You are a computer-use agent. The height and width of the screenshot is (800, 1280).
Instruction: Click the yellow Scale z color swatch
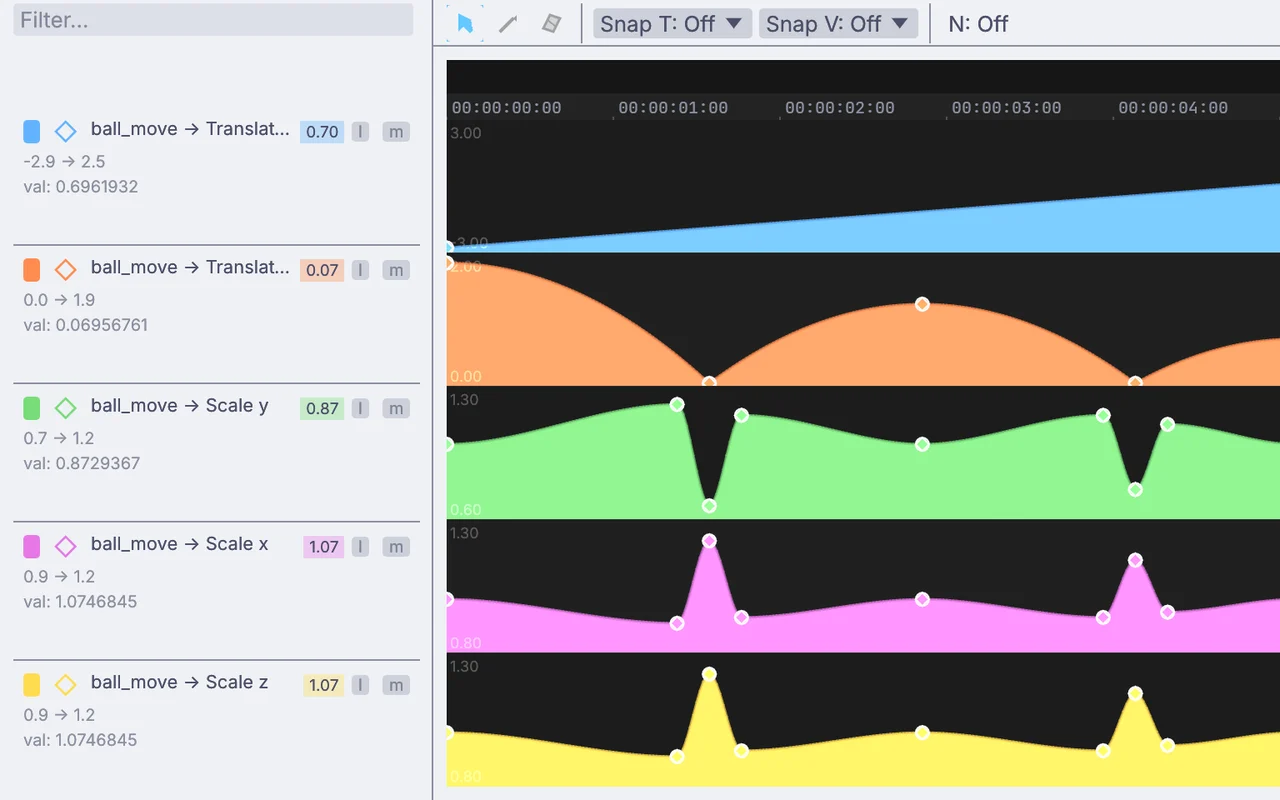coord(31,685)
